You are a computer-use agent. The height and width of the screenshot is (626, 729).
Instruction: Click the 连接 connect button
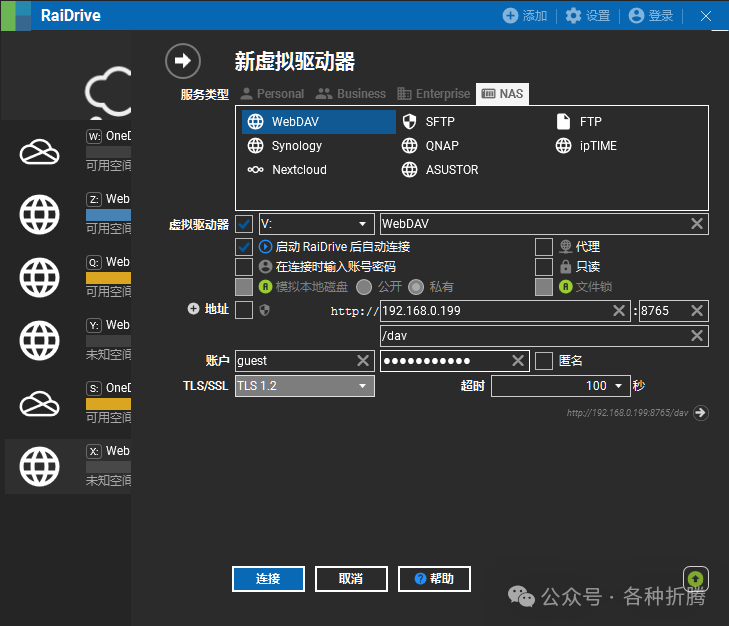[x=268, y=579]
